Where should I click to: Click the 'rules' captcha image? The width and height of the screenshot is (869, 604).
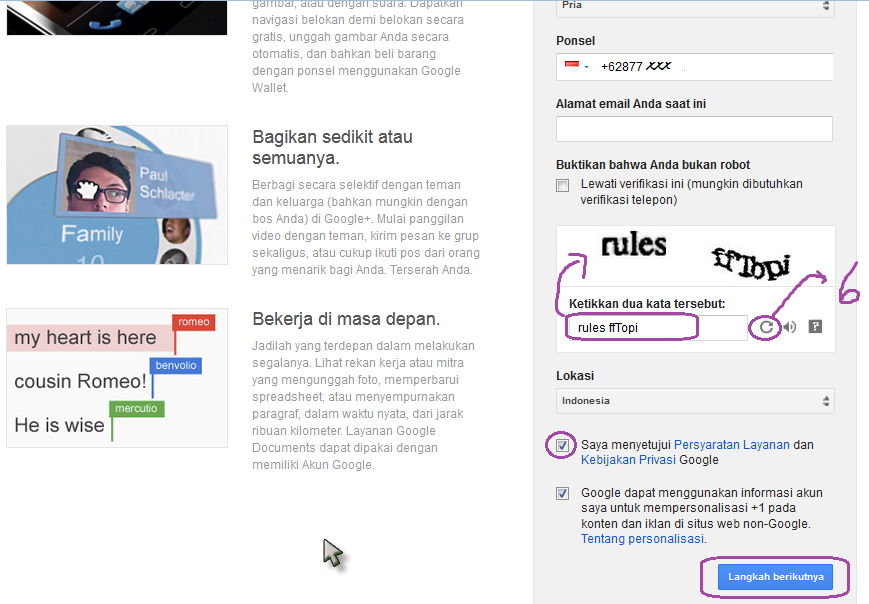click(x=633, y=245)
